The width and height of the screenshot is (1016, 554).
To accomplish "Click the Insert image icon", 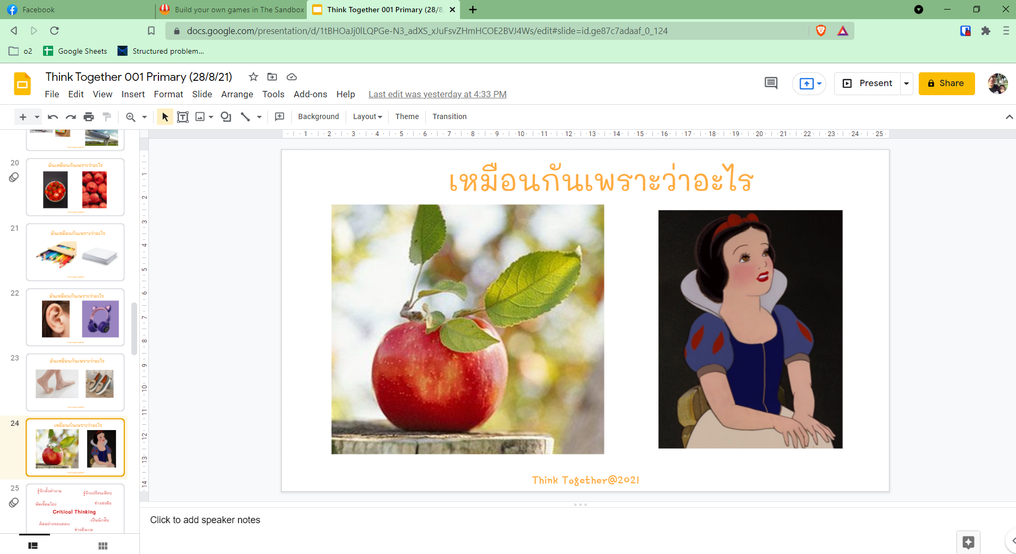I will click(x=200, y=117).
